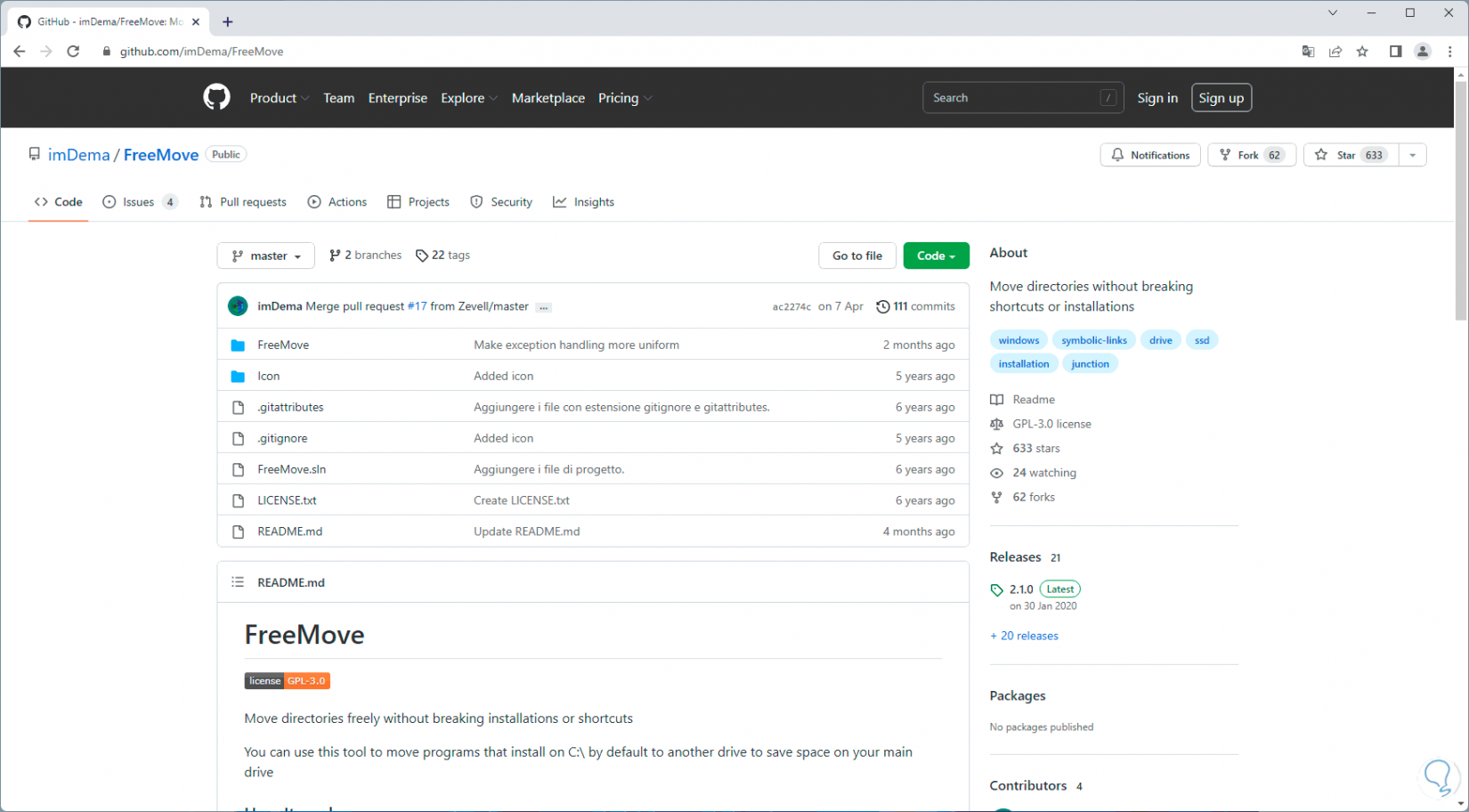Click the Sign in link
This screenshot has width=1469, height=812.
pyautogui.click(x=1157, y=98)
